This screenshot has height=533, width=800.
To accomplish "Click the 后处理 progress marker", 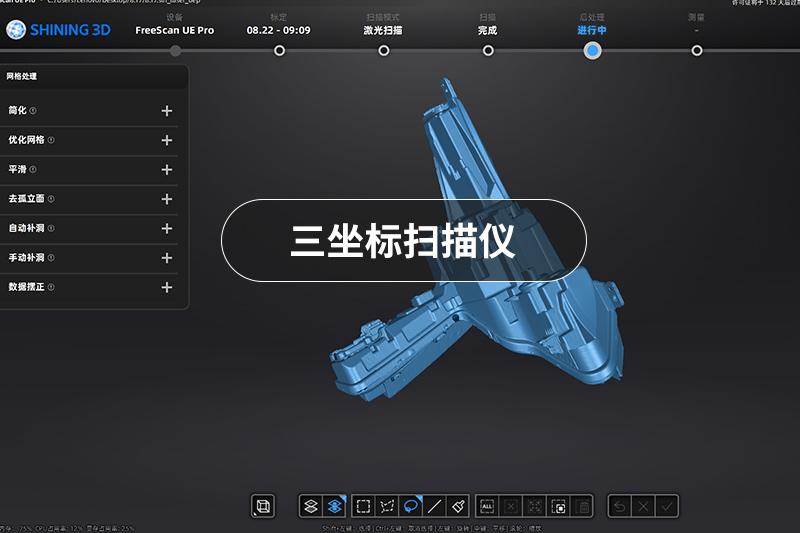I will [x=592, y=50].
